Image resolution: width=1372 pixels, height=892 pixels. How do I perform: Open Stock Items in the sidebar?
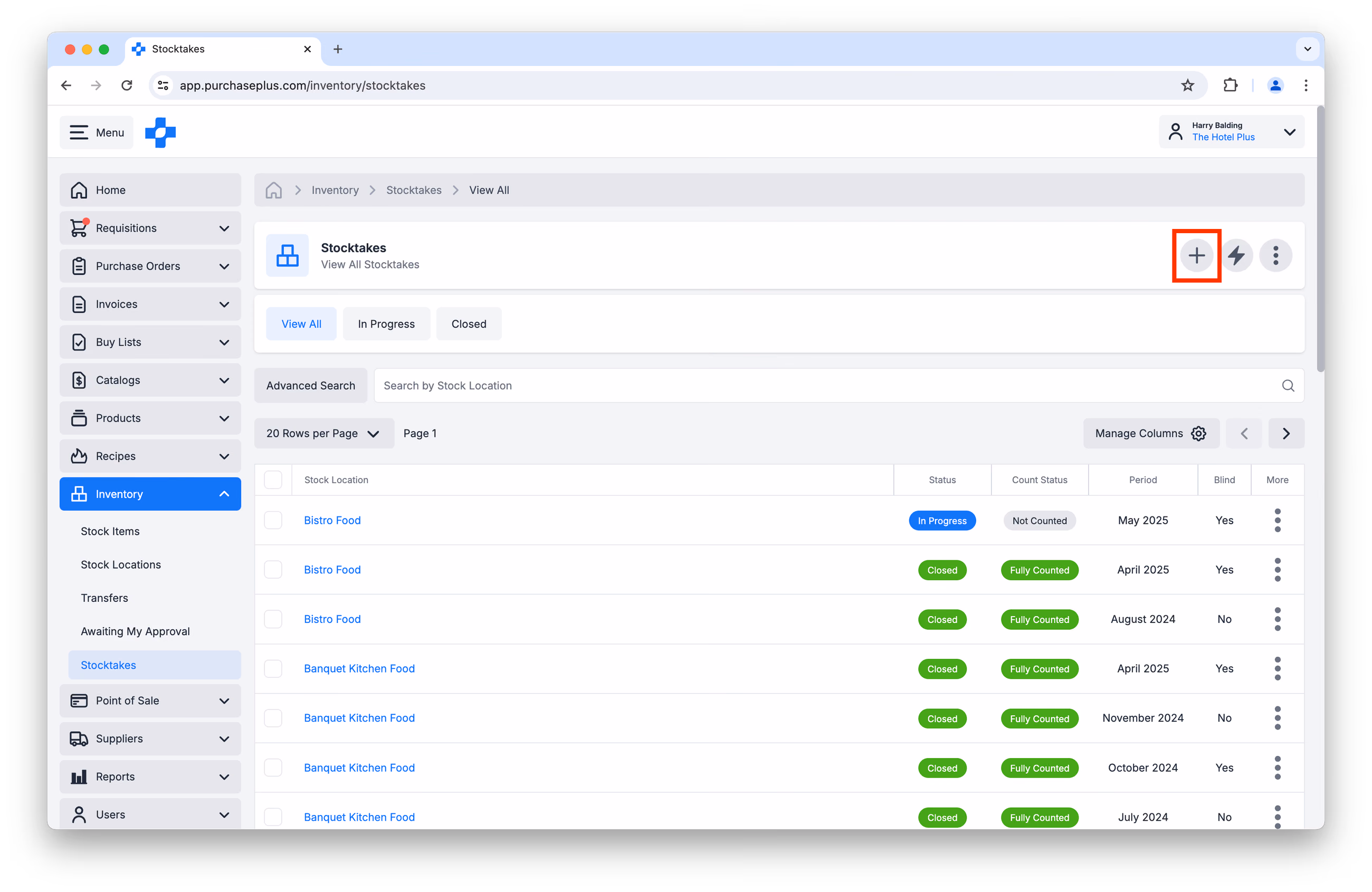110,531
